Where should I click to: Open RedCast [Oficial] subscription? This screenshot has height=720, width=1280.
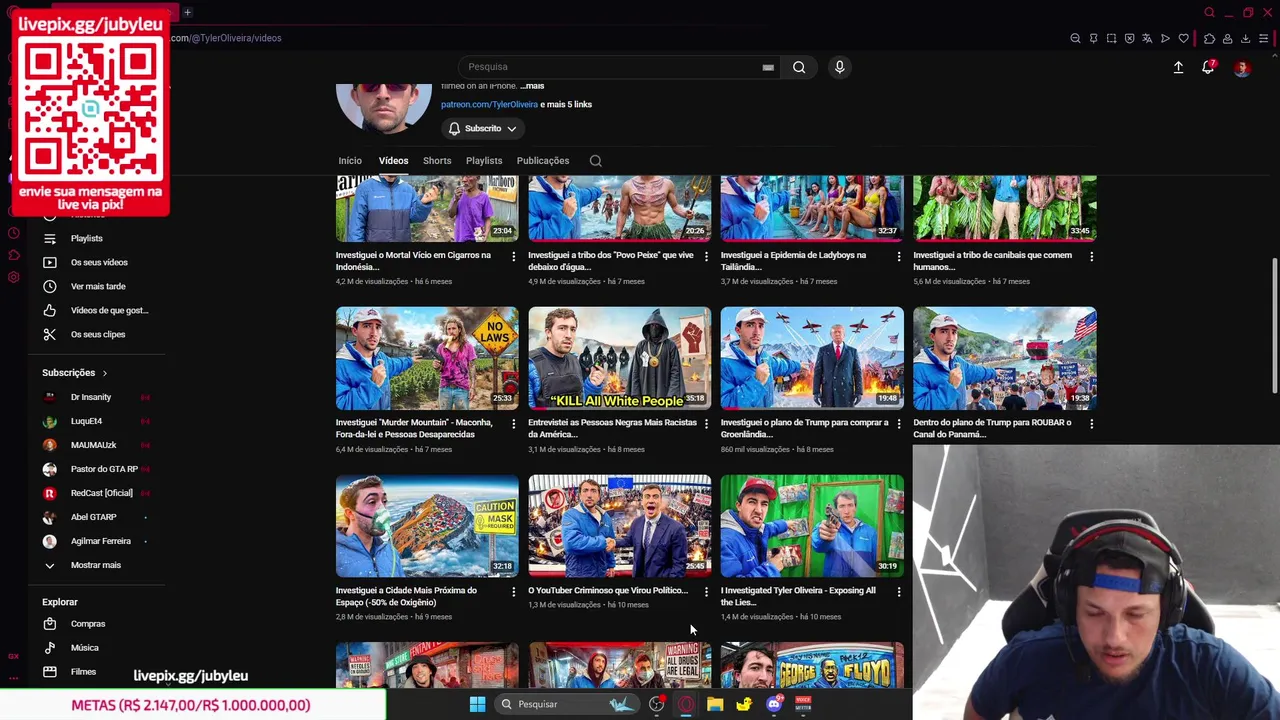pyautogui.click(x=101, y=493)
